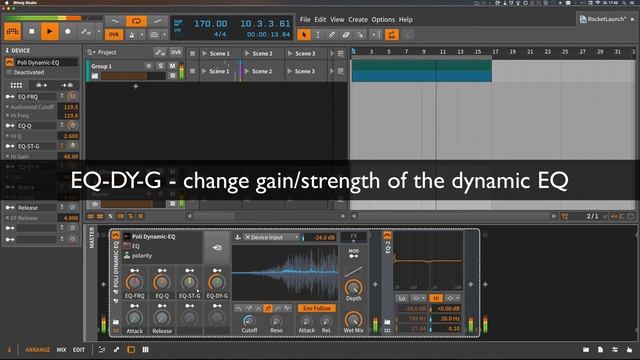640x360 pixels.
Task: Open remote controls grid icon in inspector
Action: [16, 85]
